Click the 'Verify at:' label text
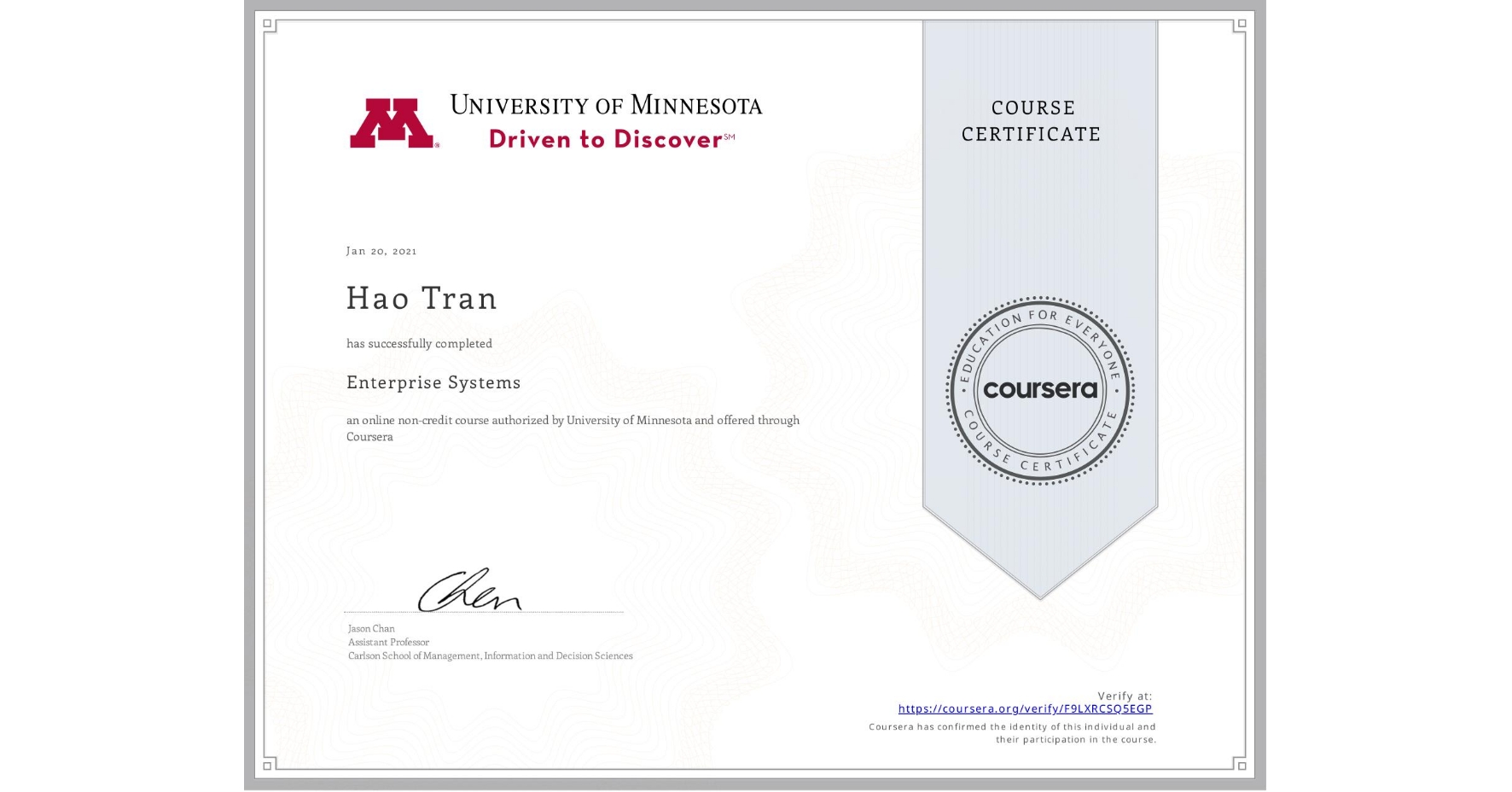The height and width of the screenshot is (792, 1512). point(1125,694)
